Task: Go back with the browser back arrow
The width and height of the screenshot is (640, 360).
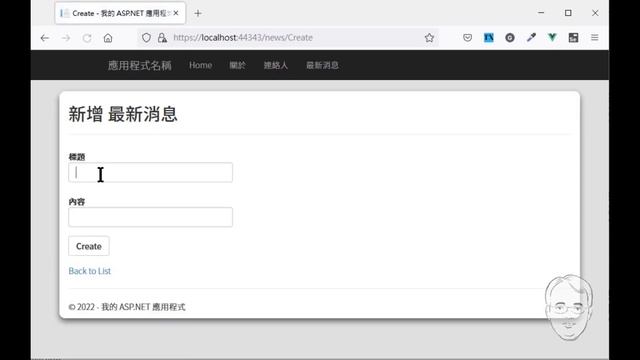Action: pyautogui.click(x=45, y=38)
